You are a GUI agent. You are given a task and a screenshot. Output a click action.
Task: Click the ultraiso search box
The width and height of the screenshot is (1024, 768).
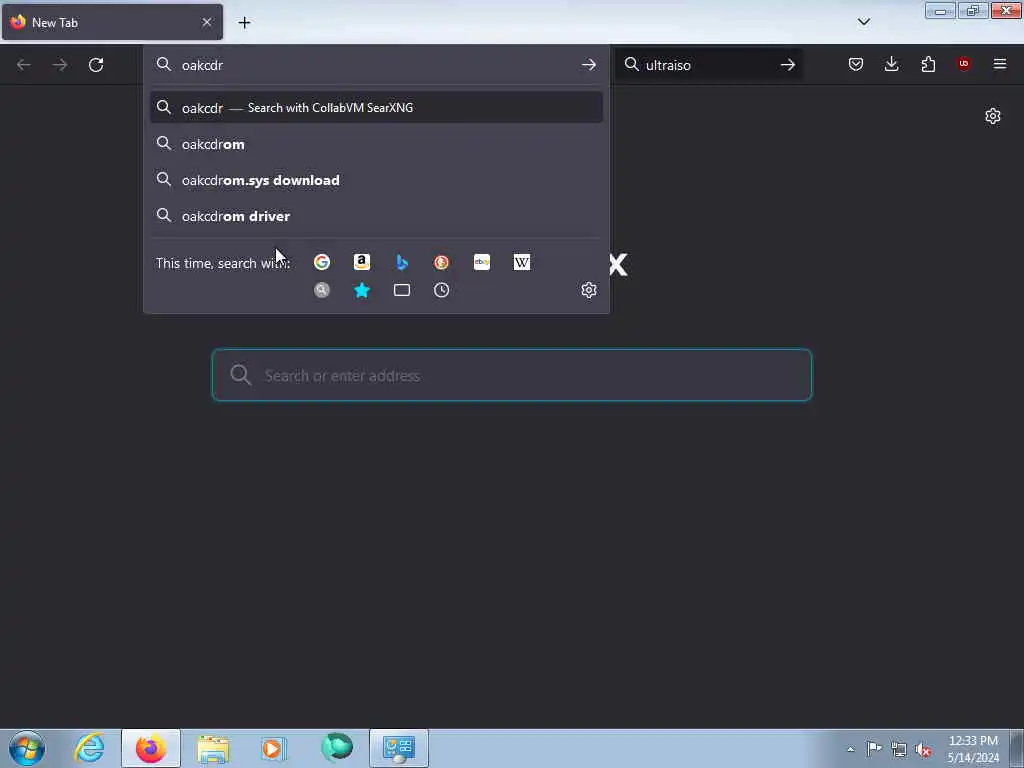709,65
